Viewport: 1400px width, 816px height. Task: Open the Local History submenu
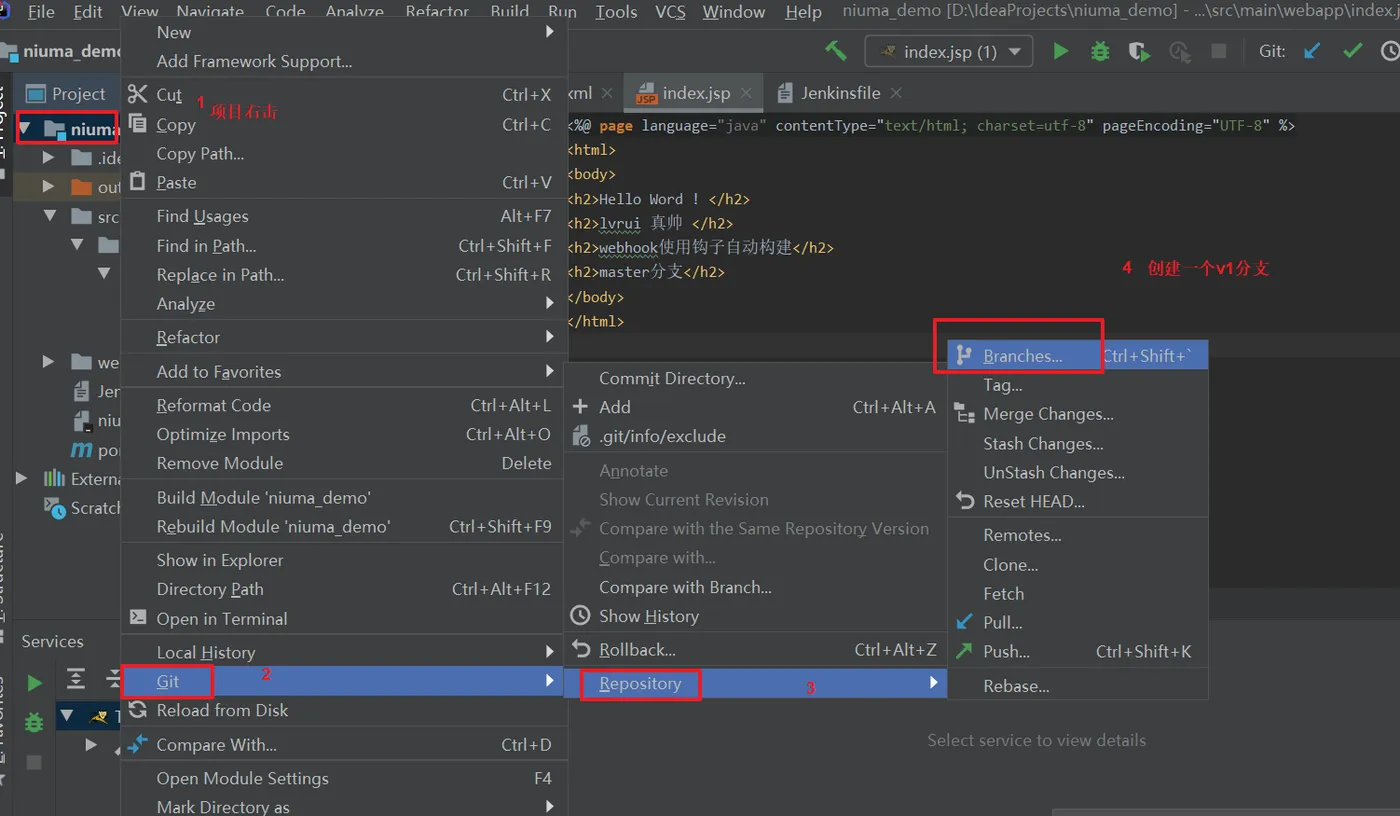[x=344, y=652]
